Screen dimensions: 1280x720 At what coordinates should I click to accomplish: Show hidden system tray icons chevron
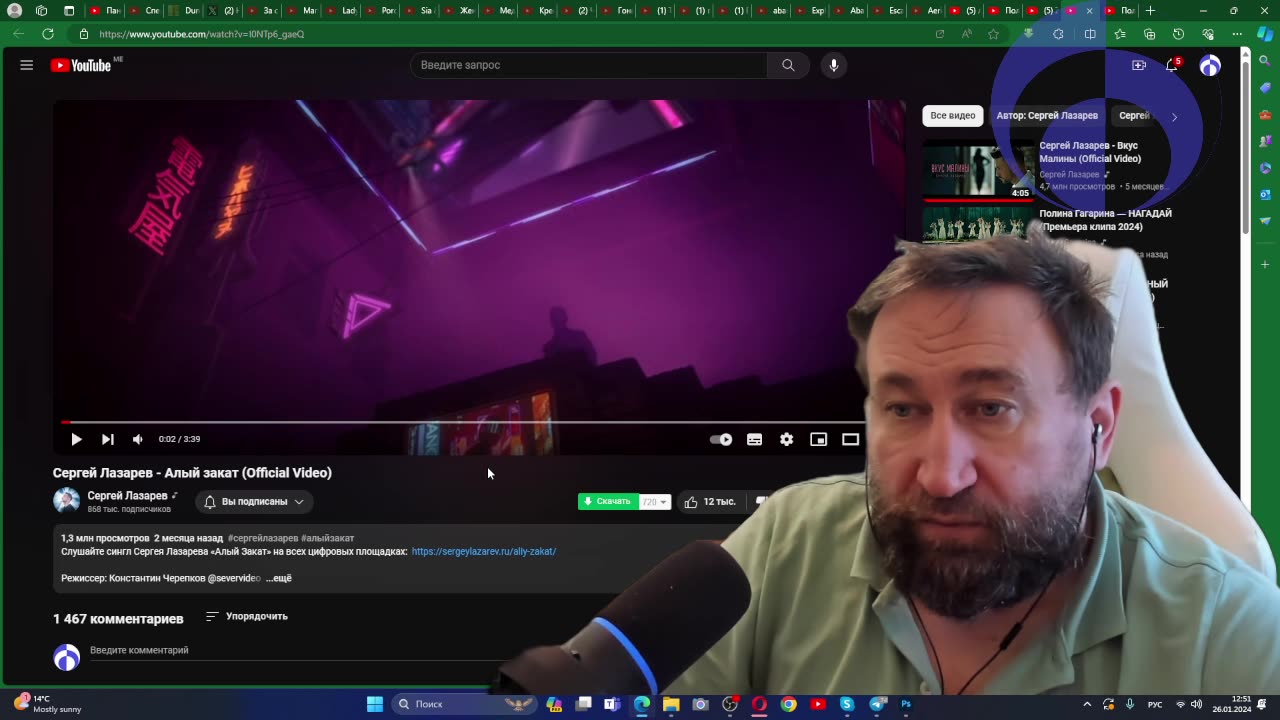click(1087, 704)
